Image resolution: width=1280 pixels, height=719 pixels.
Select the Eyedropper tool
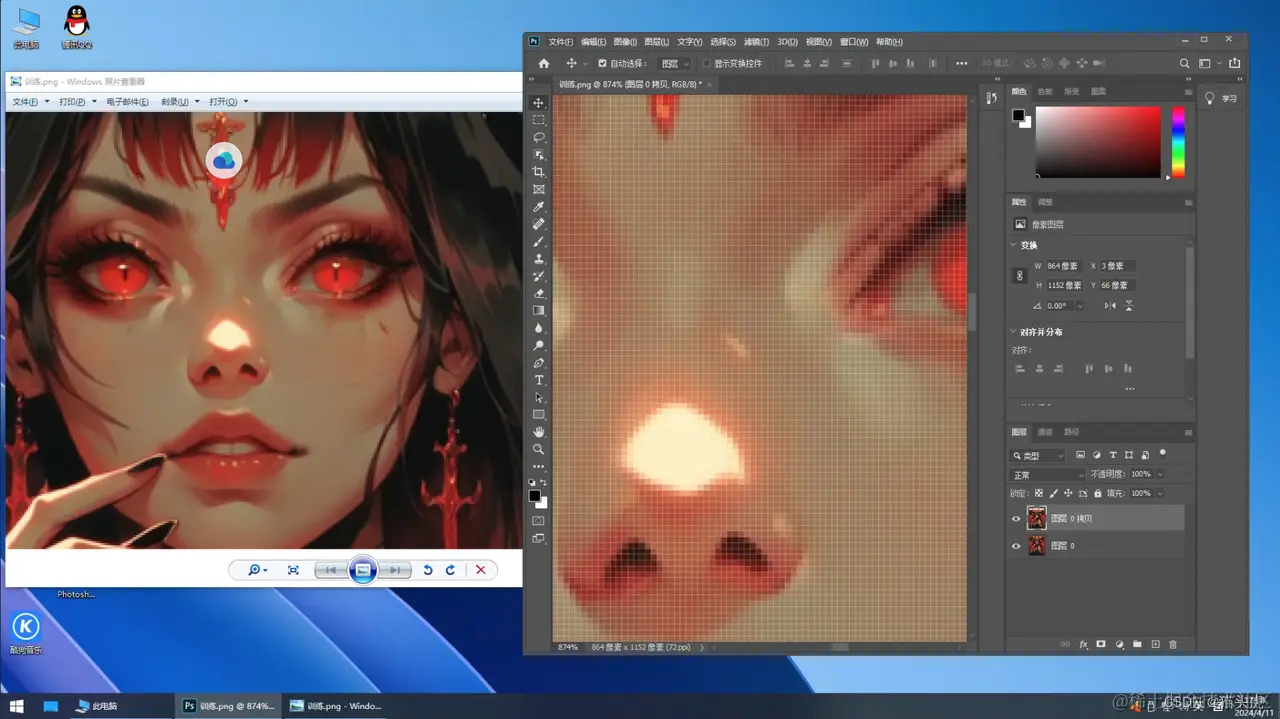(x=539, y=207)
